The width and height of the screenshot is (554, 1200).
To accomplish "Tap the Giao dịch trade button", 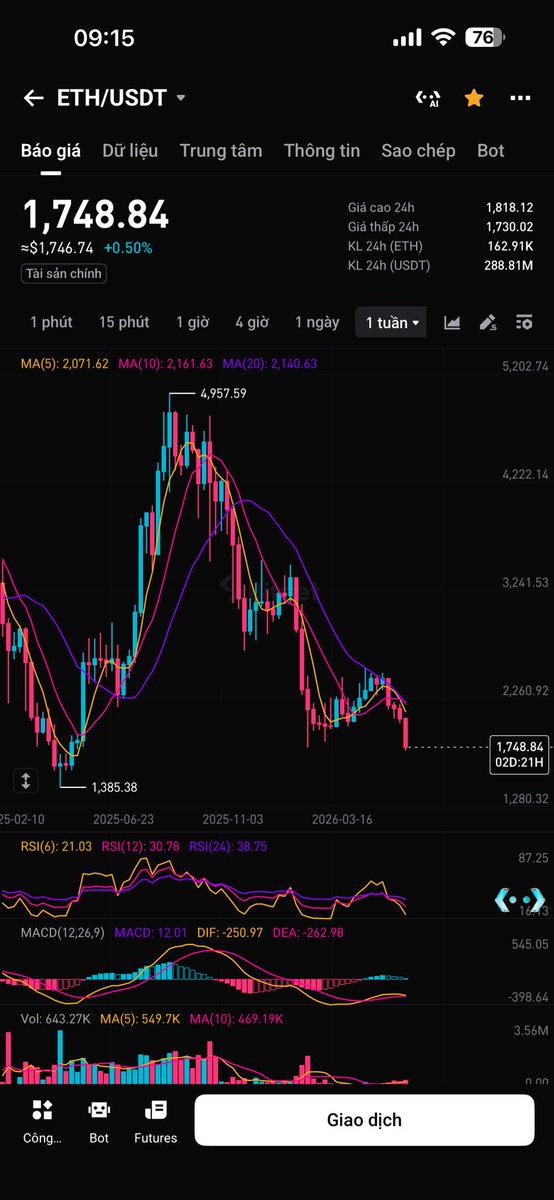I will (x=364, y=1120).
